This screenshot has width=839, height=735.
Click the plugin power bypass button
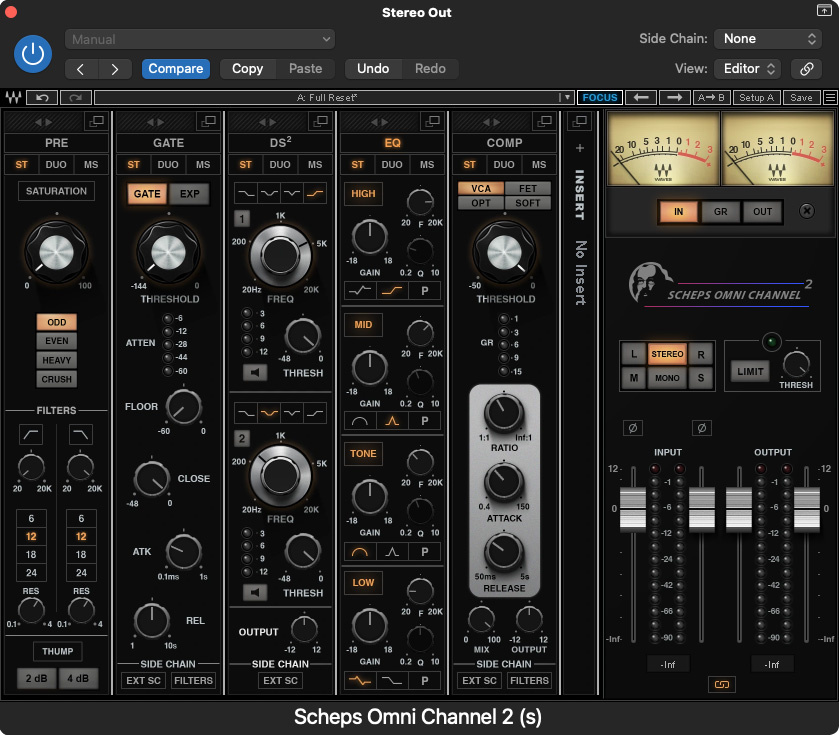click(33, 54)
